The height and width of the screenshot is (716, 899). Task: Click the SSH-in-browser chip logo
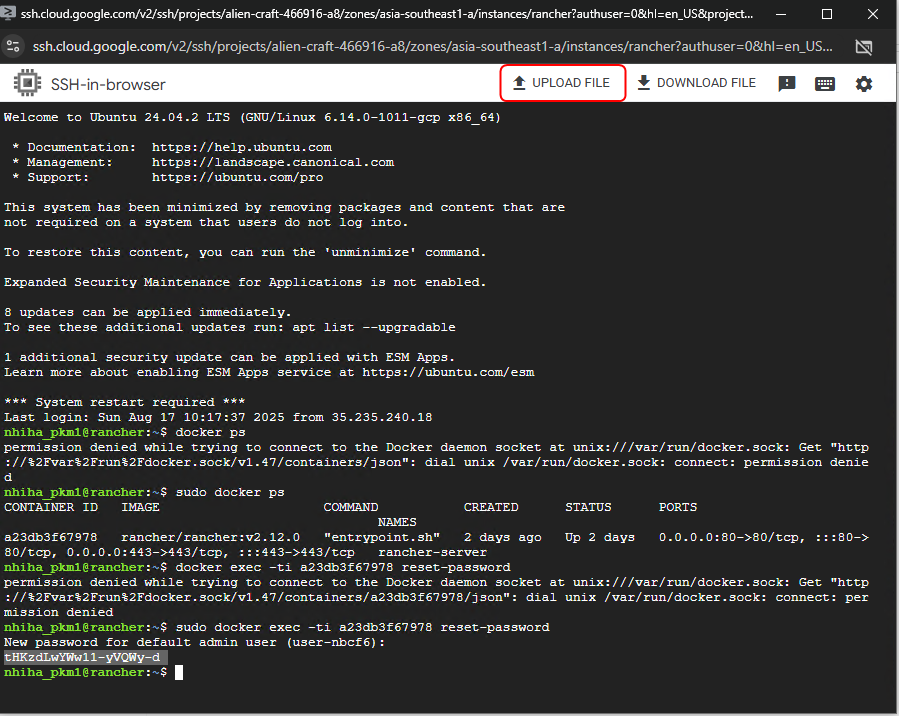(x=26, y=84)
